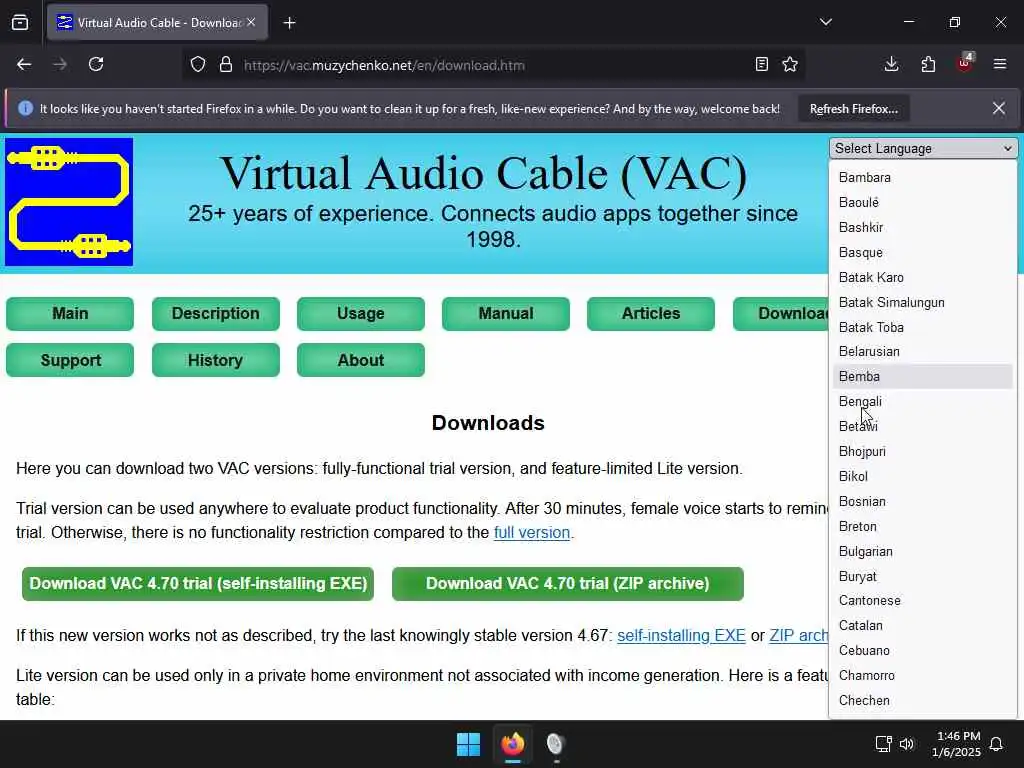Open version 4.67 ZIP archive link
The height and width of the screenshot is (768, 1024).
coord(799,635)
